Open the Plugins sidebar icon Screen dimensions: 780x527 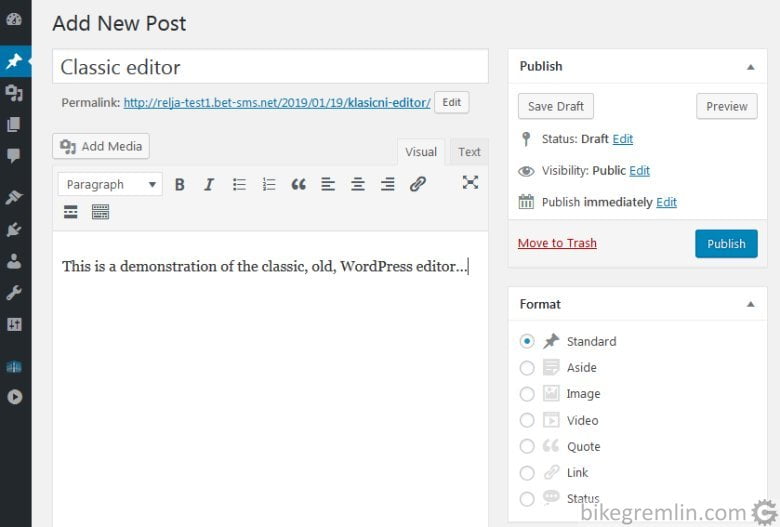[x=14, y=229]
